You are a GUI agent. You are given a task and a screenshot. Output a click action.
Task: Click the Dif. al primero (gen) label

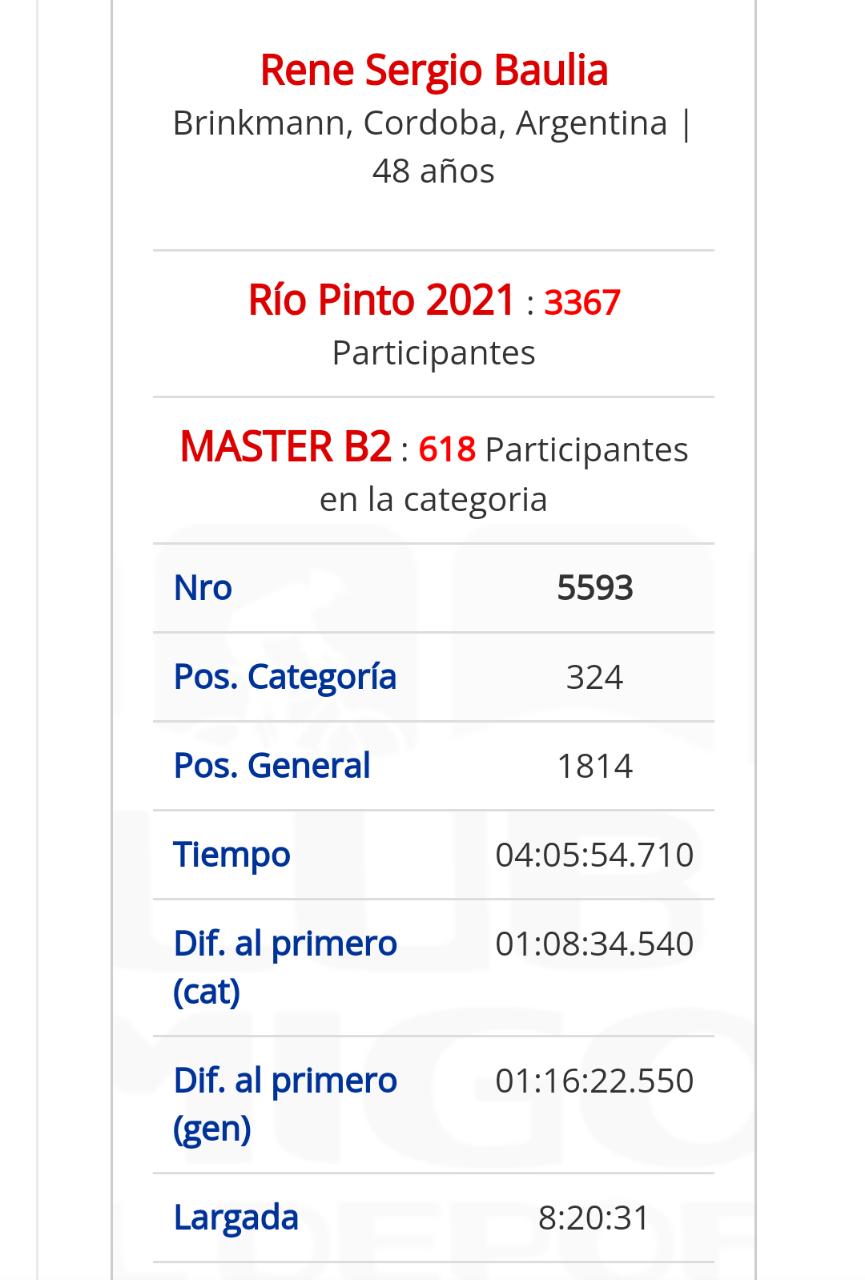[x=285, y=1105]
